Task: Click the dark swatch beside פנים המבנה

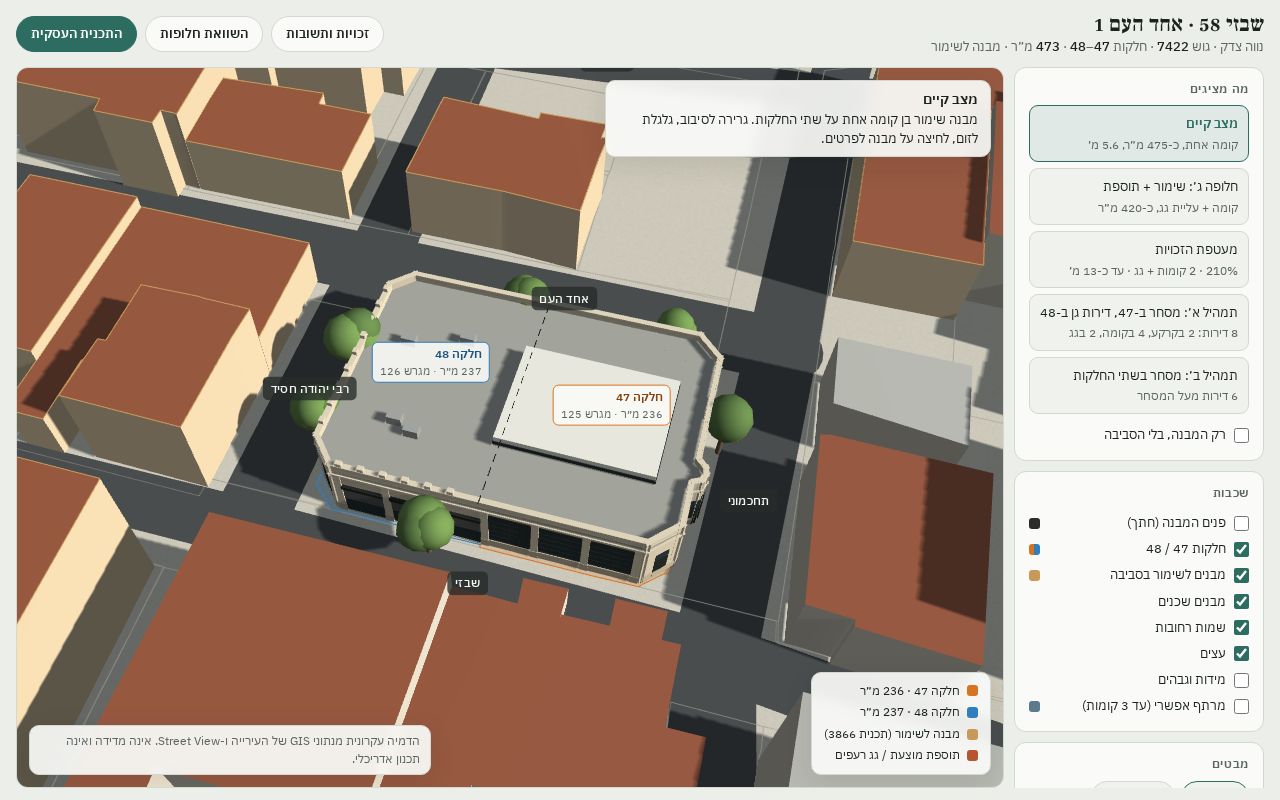Action: 1034,523
